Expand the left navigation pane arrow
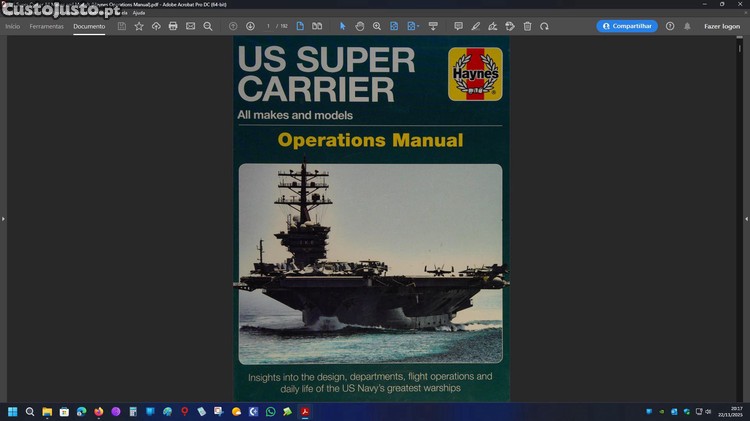 4,218
